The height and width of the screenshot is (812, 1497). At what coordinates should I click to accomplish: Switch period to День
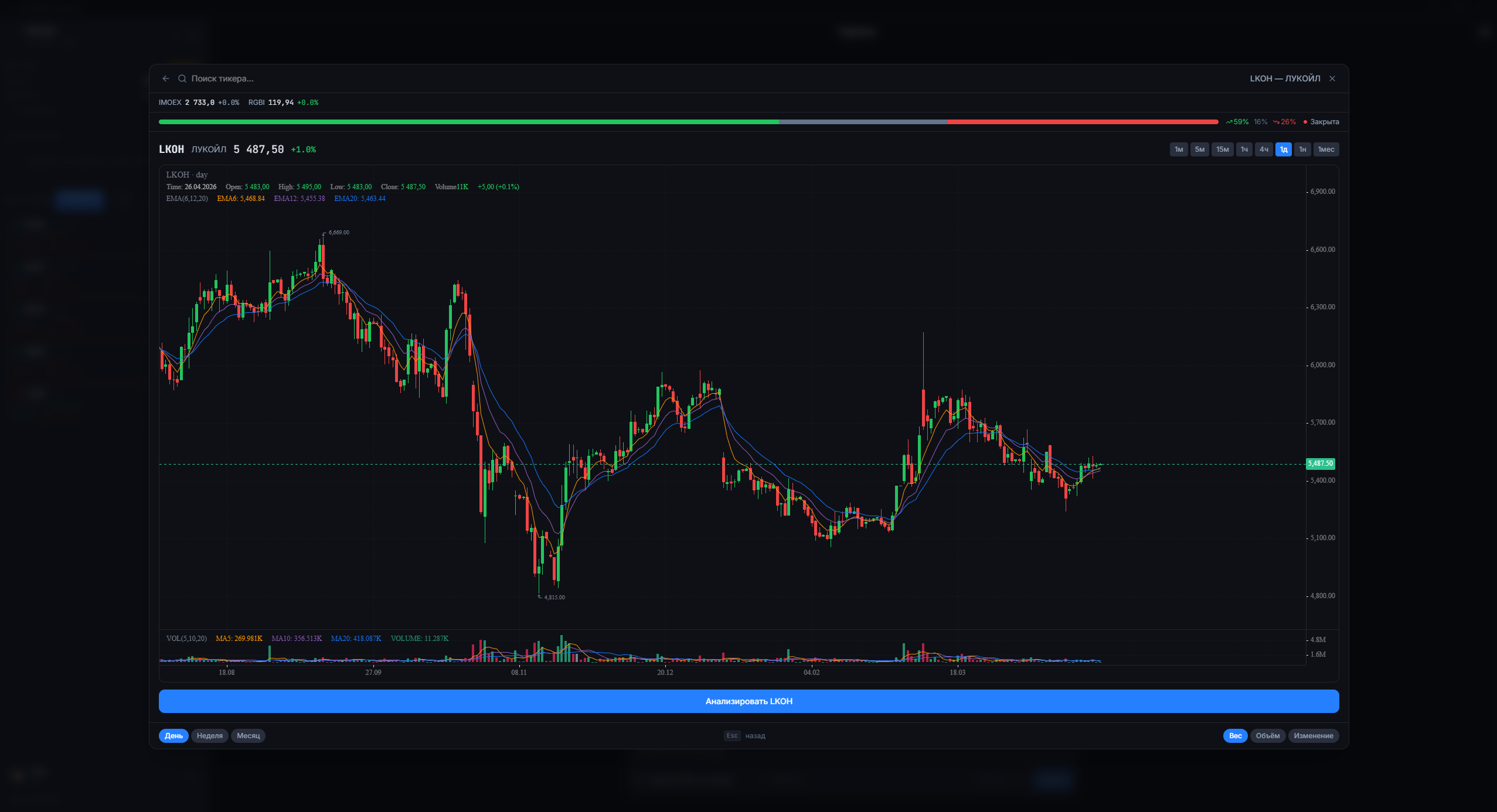173,736
